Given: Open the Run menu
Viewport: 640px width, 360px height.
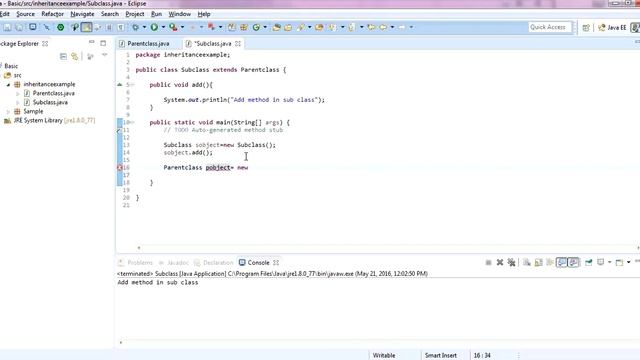Looking at the screenshot, I should click(156, 14).
